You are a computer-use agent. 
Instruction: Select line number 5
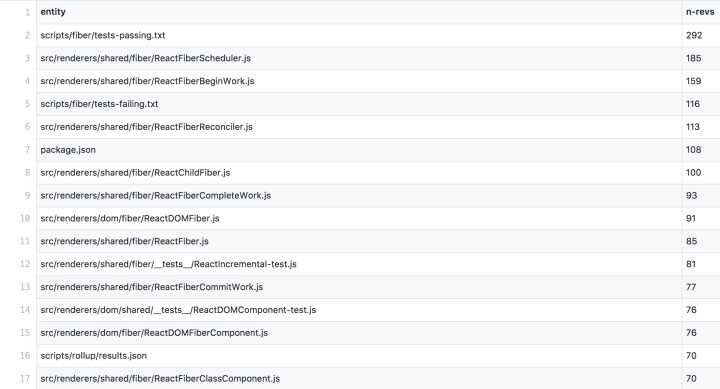click(27, 104)
